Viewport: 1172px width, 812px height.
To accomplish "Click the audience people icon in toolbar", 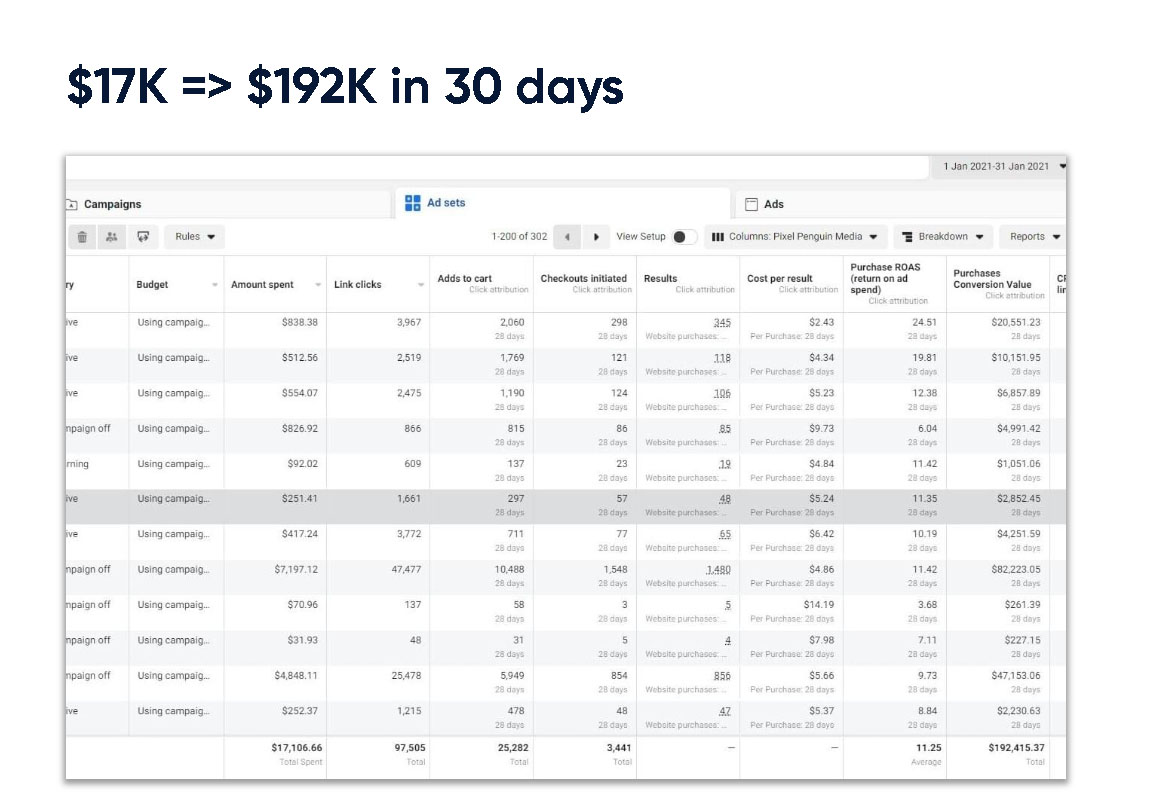I will point(112,237).
